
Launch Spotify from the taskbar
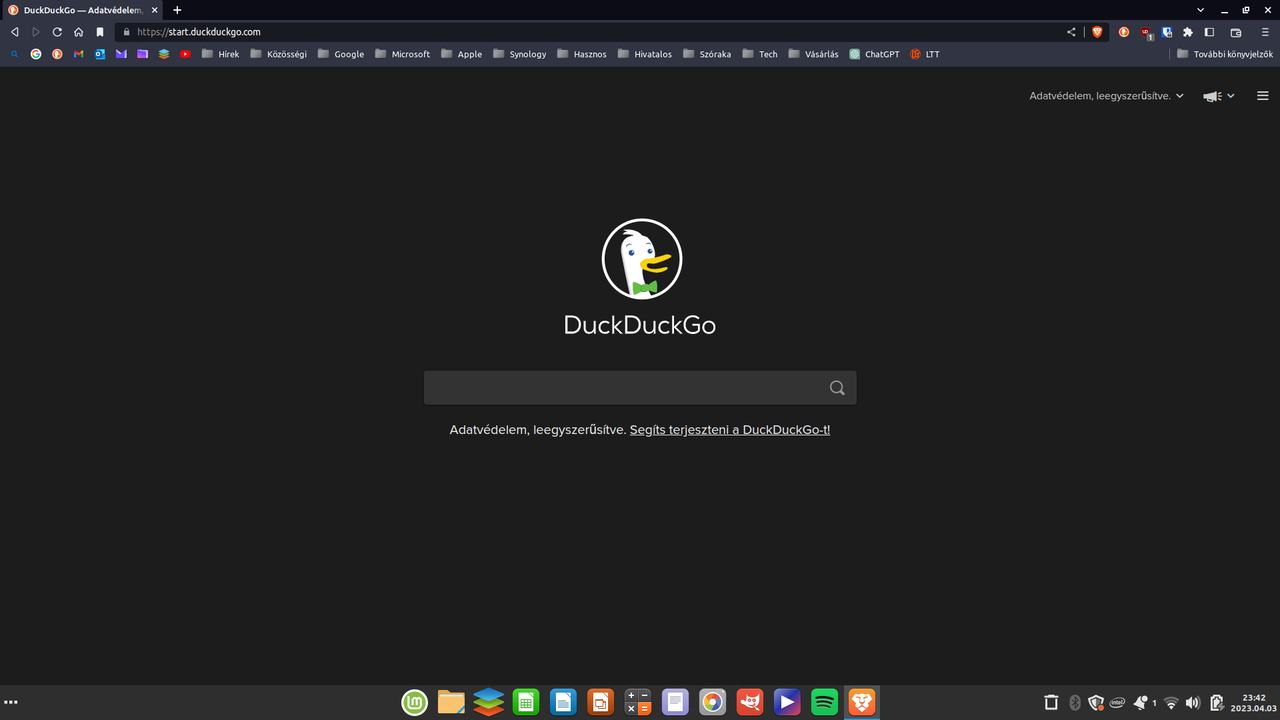click(x=823, y=702)
